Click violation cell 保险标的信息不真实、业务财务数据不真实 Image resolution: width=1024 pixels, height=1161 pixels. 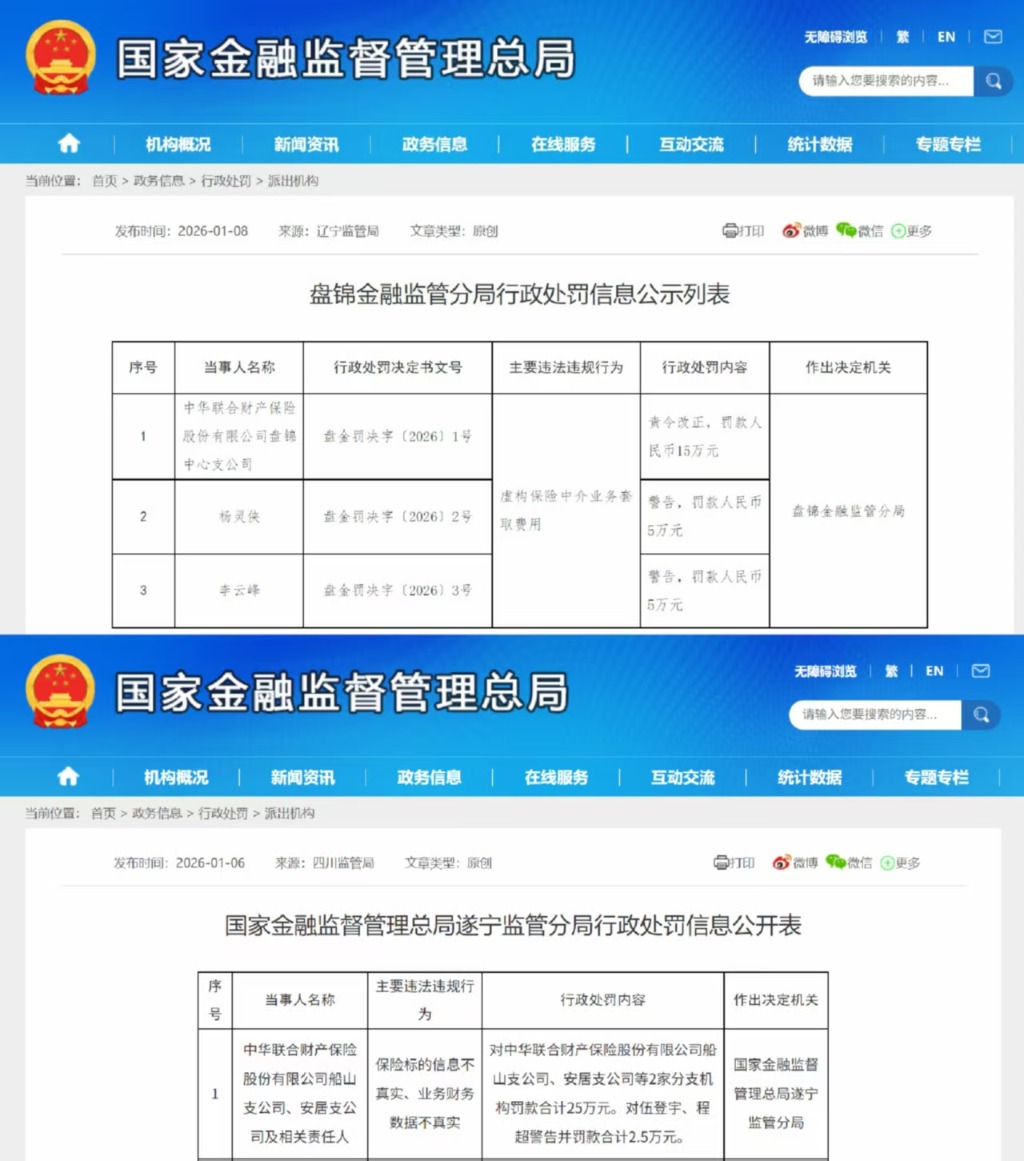point(425,1093)
